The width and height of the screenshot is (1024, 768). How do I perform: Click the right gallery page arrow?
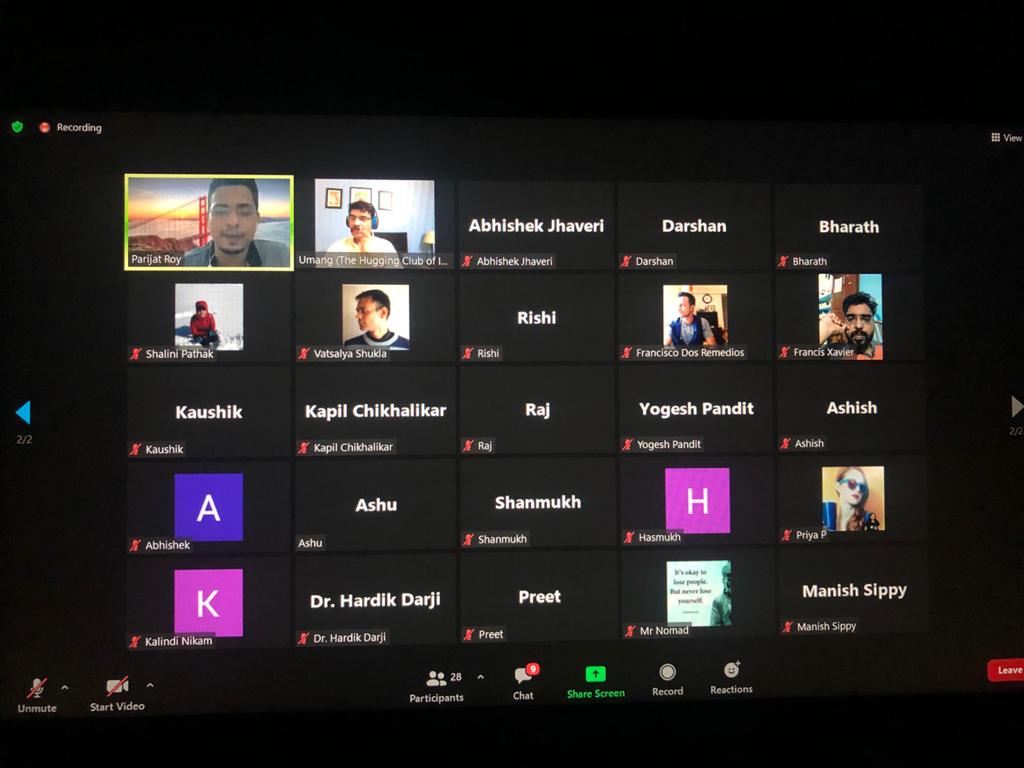(x=1017, y=406)
